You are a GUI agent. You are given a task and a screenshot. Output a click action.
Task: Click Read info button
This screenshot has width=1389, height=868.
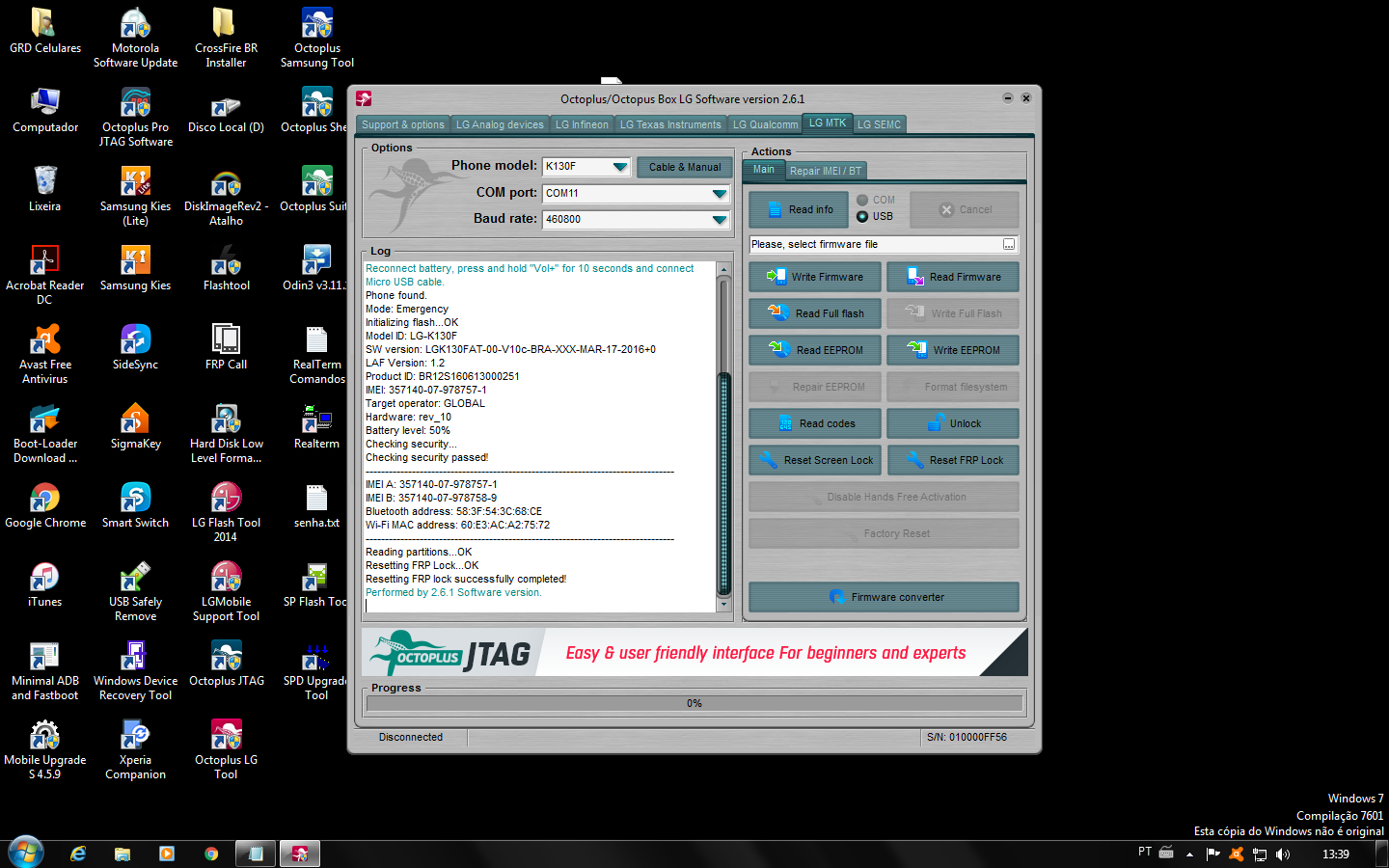[x=799, y=209]
